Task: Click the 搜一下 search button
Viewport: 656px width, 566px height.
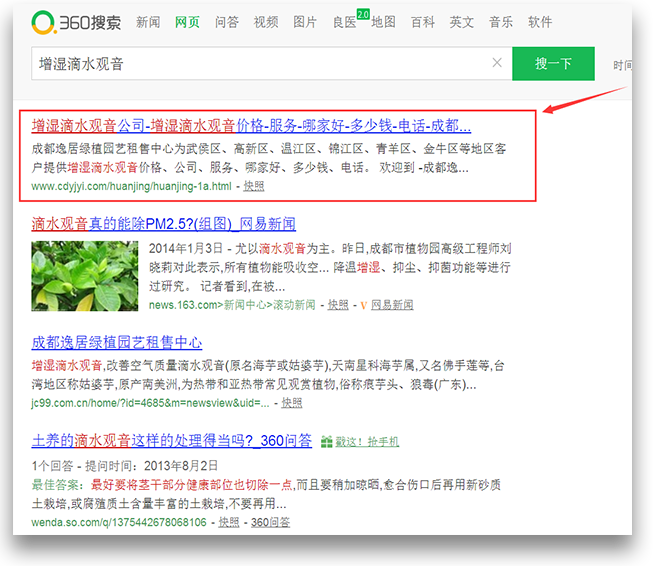Action: [553, 63]
